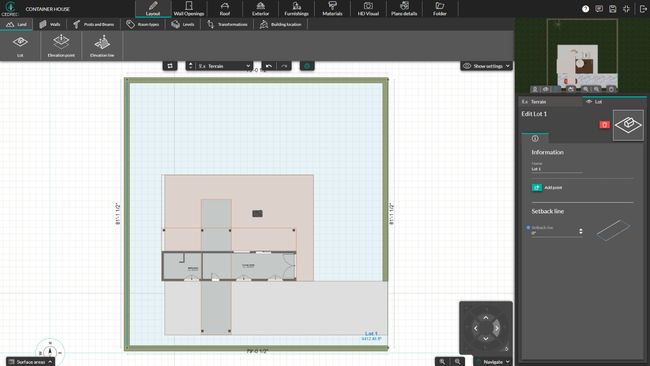
Task: Click the person view icon under the 3D preview
Action: coord(535,89)
